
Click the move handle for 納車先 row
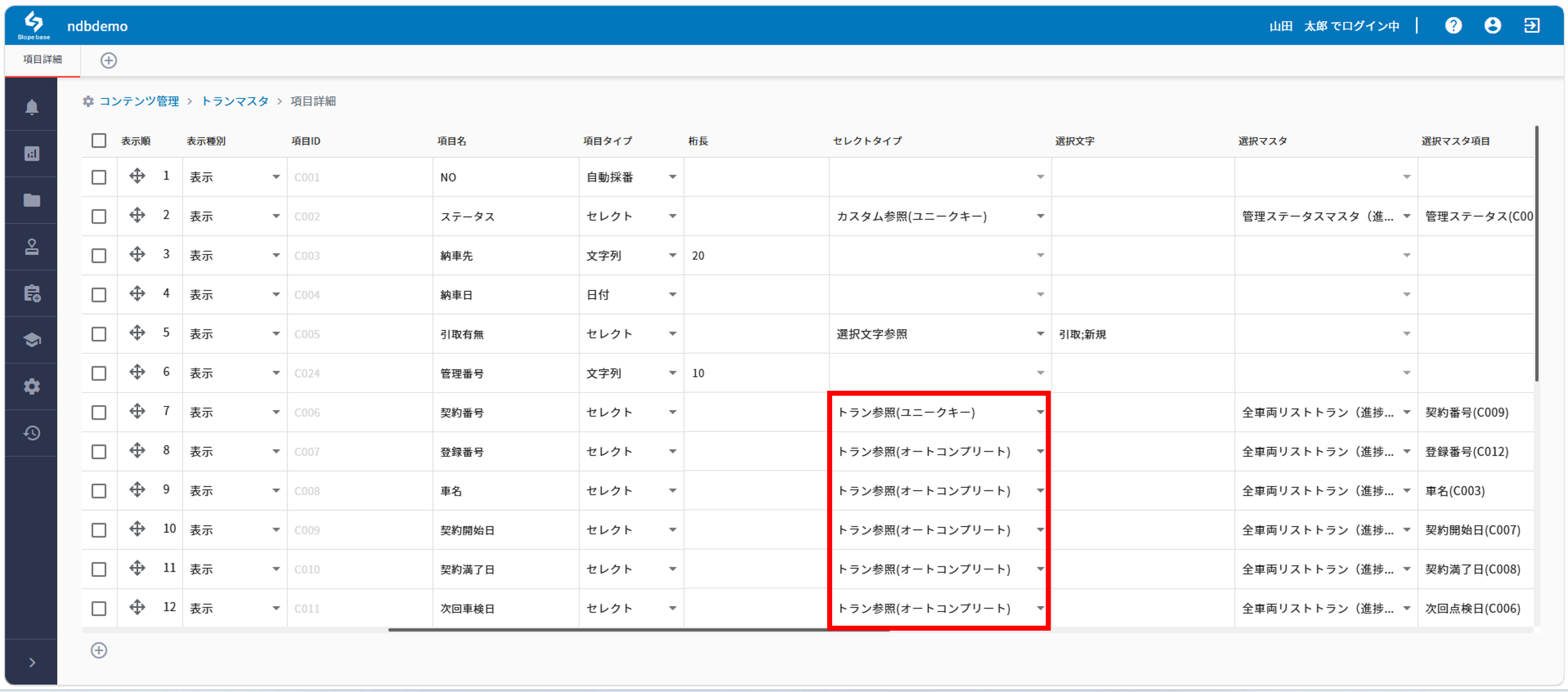[137, 254]
